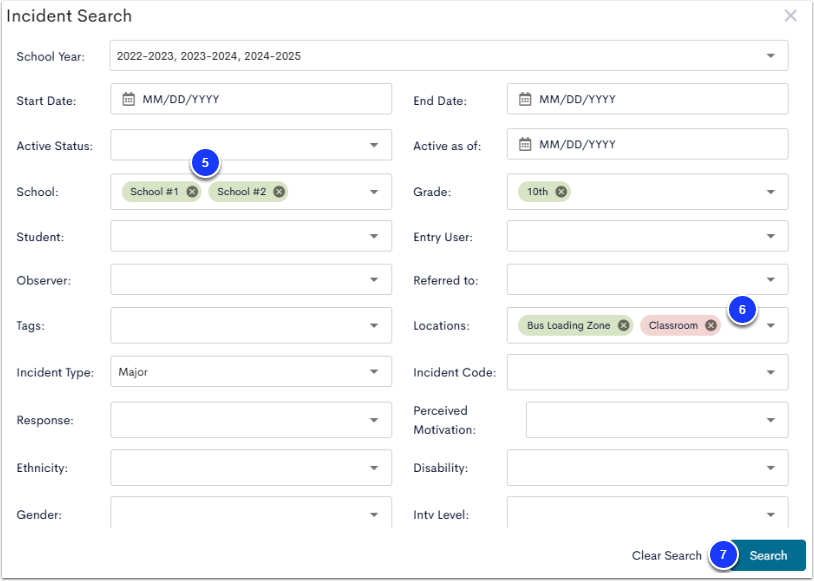
Task: Open the Referred to dropdown
Action: (647, 279)
